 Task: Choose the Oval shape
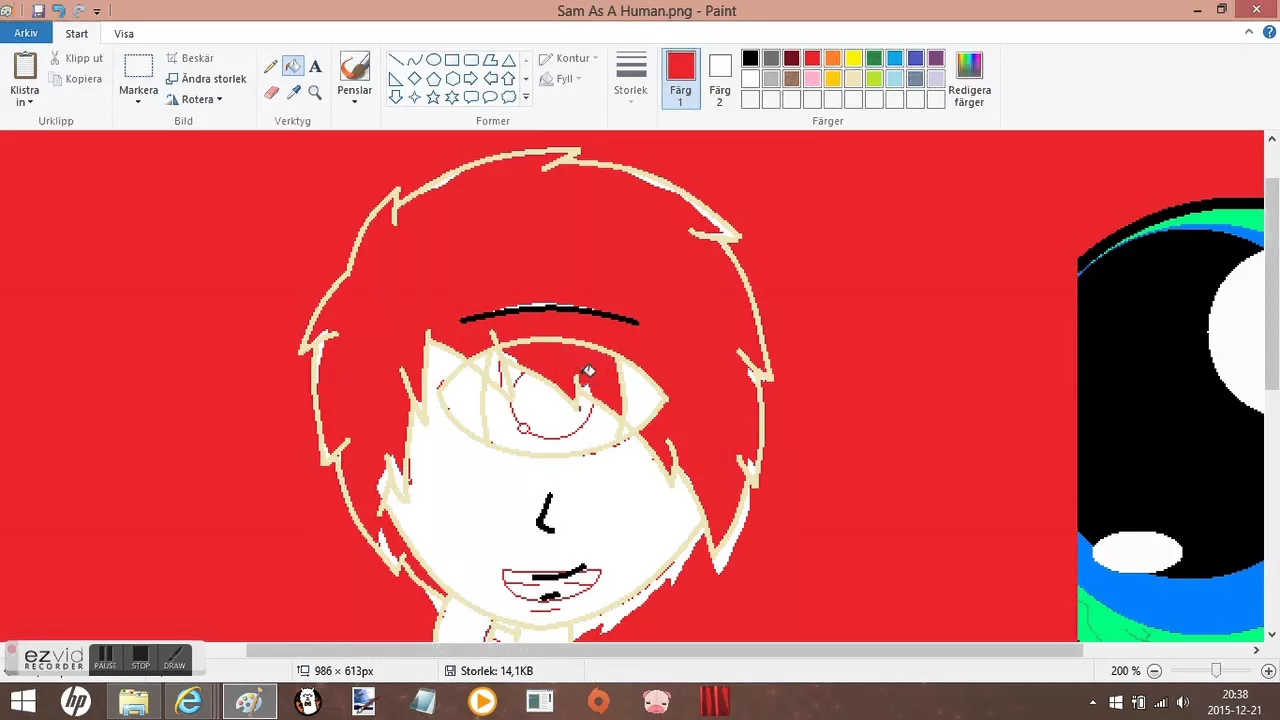tap(434, 60)
